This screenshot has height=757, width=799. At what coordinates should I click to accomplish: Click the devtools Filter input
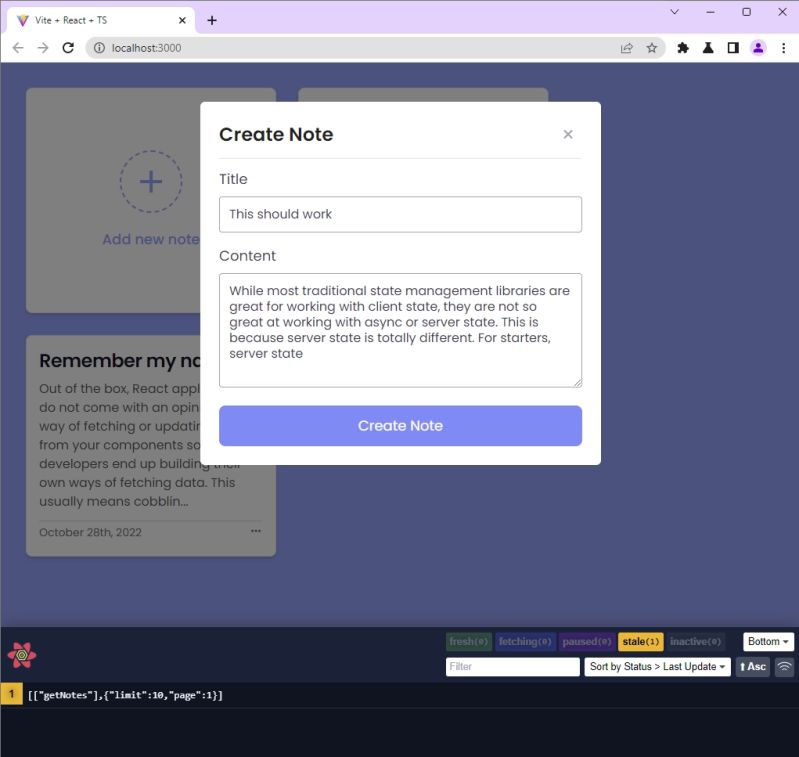(513, 667)
